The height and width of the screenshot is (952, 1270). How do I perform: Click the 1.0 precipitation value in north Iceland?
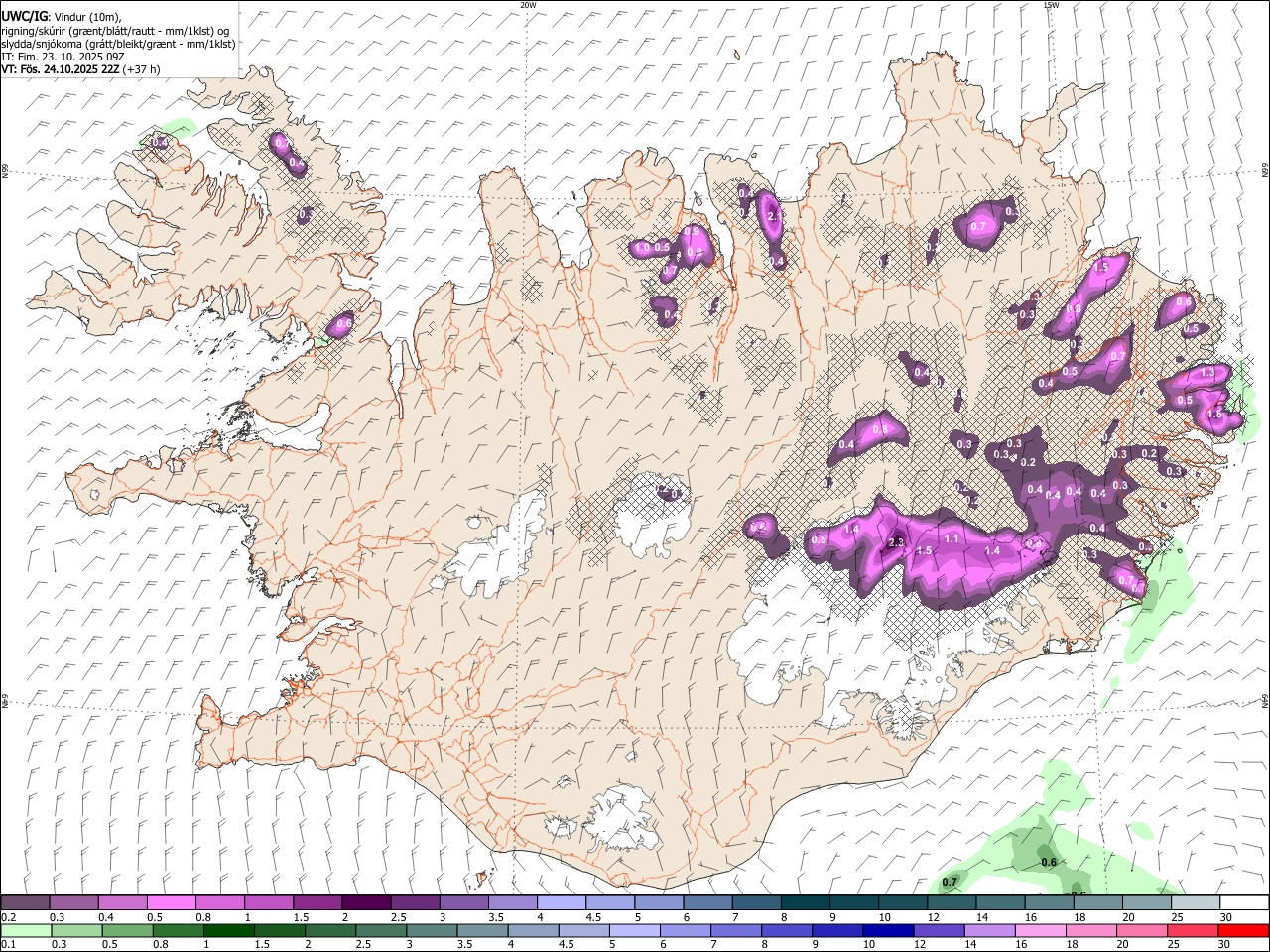[x=642, y=248]
